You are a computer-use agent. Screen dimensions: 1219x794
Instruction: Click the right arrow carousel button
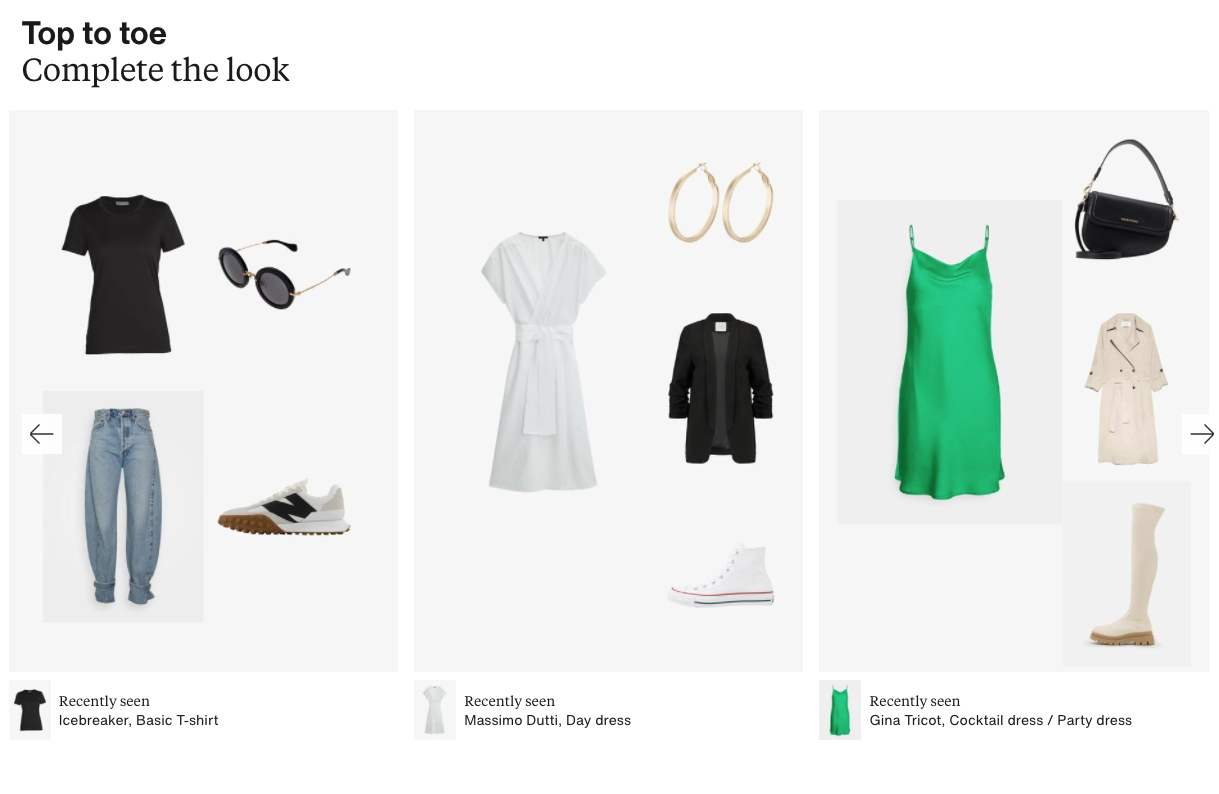(1201, 434)
